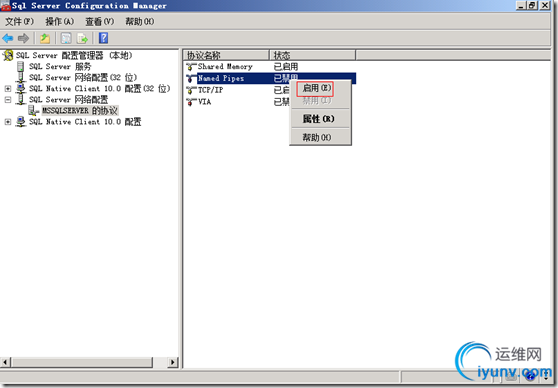Screen dimensions: 558x388
Task: Click the MSSQLSERVER 的协议 node icon
Action: point(33,111)
